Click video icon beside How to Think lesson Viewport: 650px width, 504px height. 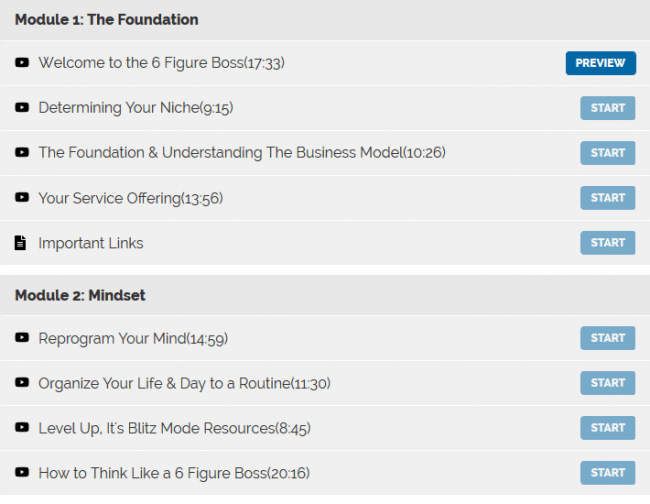point(22,473)
